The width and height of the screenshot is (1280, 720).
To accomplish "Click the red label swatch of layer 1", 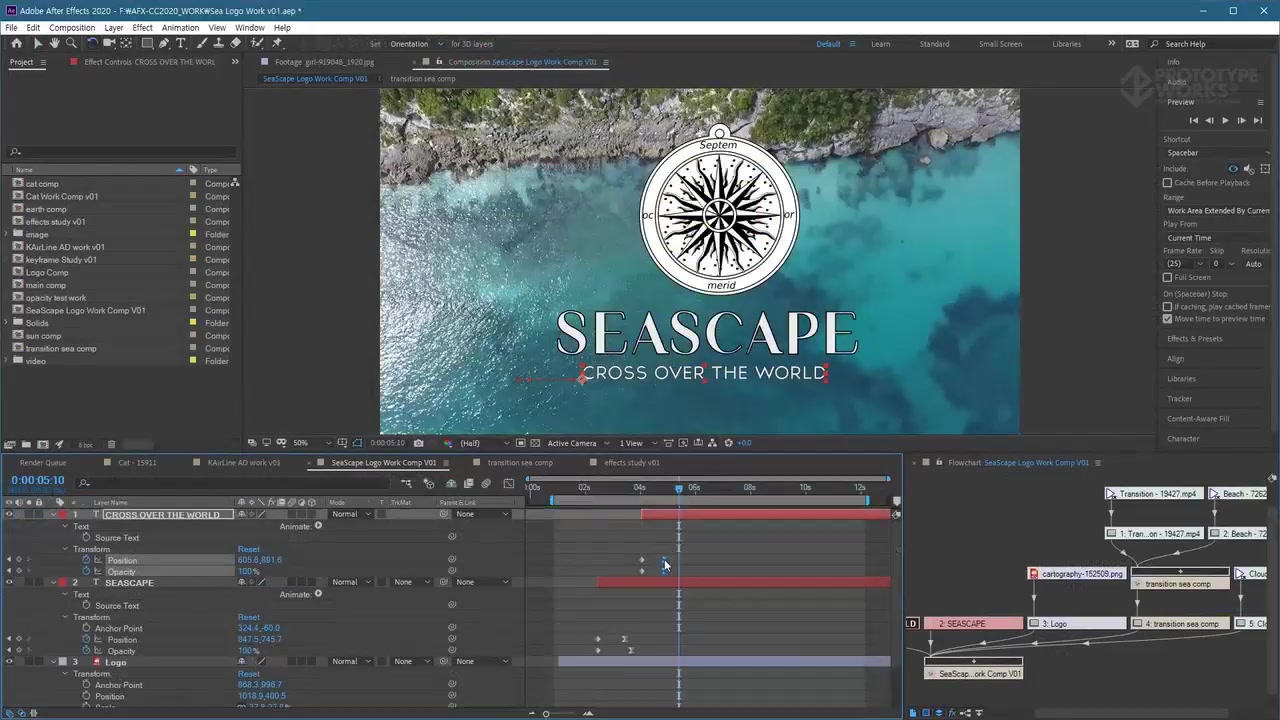I will [62, 514].
